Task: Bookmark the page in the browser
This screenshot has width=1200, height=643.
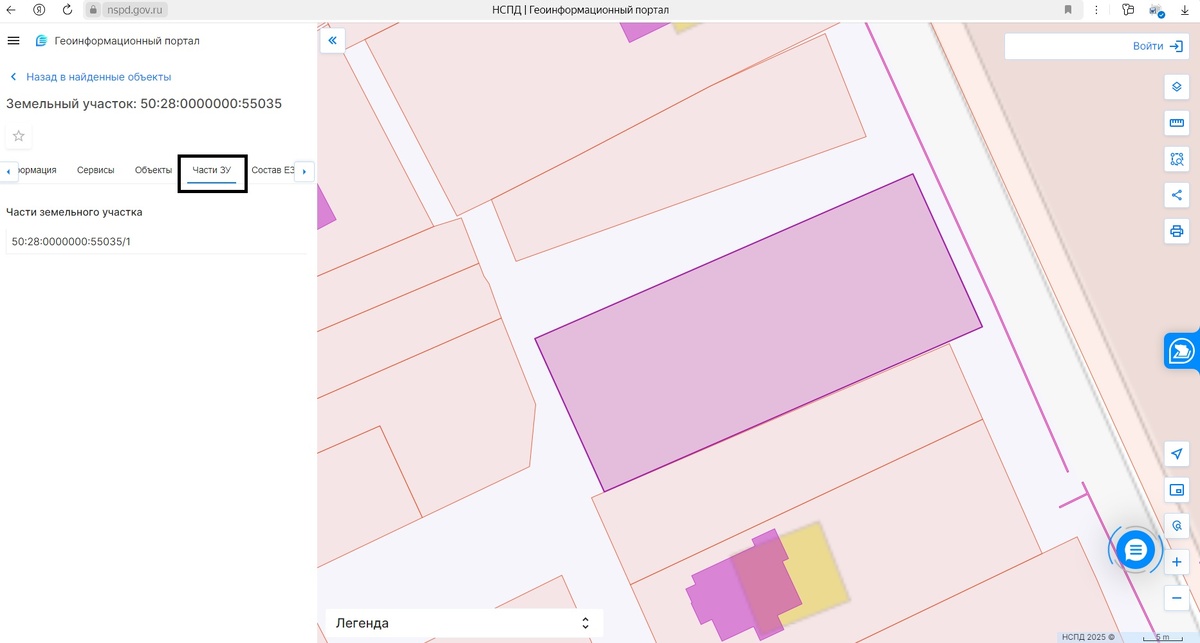Action: tap(1068, 9)
